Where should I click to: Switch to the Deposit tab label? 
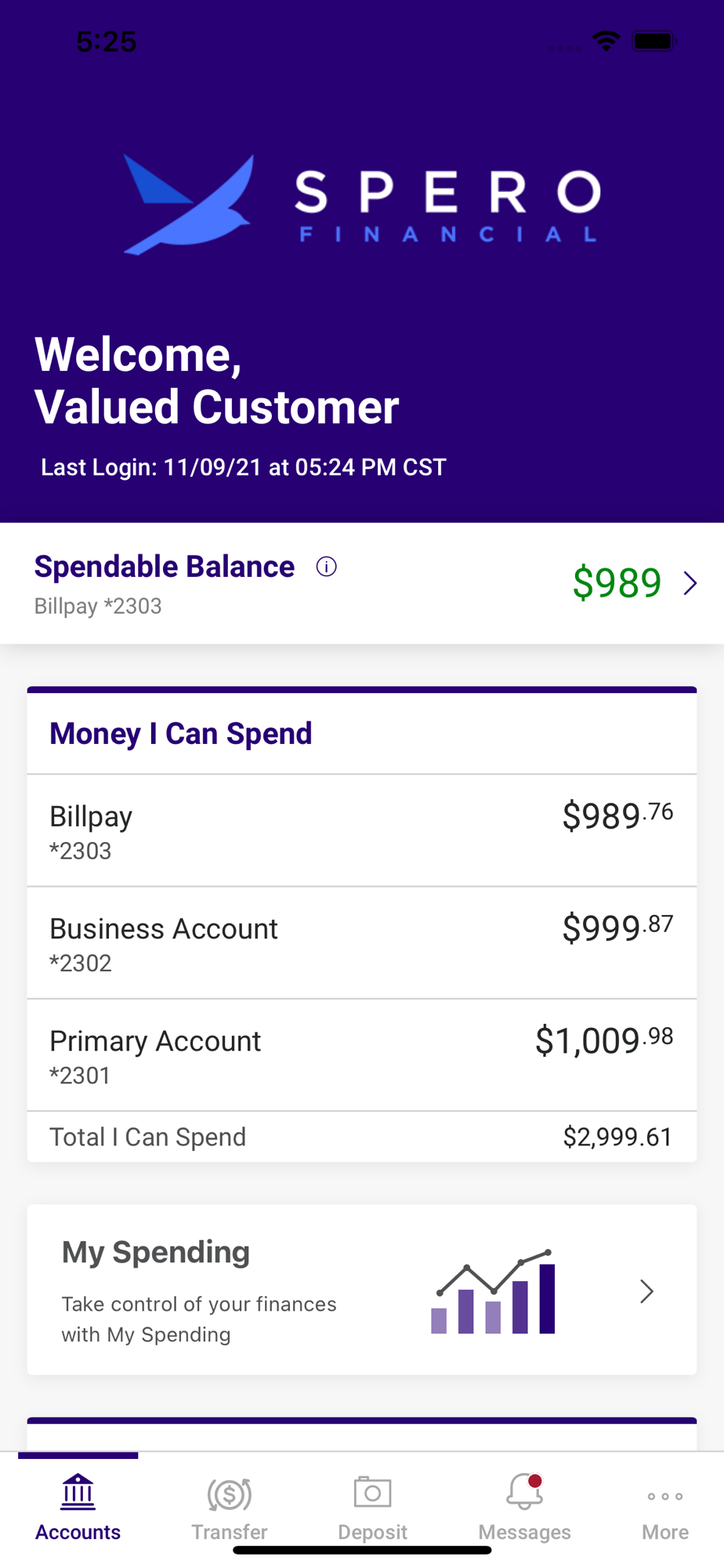(372, 1532)
